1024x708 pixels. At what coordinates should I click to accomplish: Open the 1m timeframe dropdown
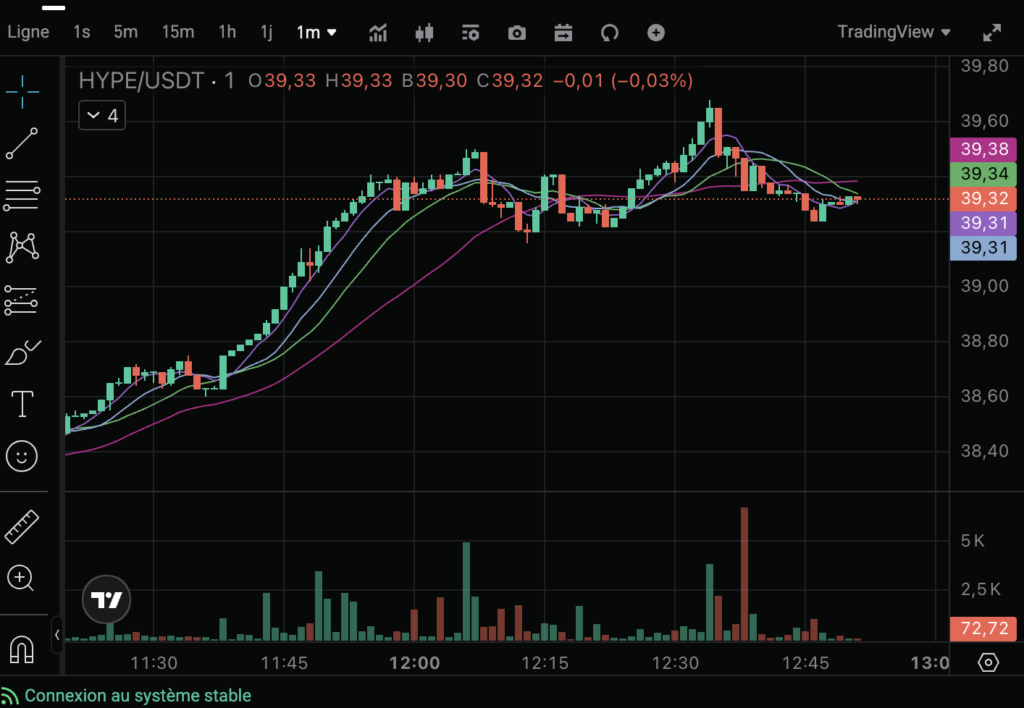tap(316, 31)
